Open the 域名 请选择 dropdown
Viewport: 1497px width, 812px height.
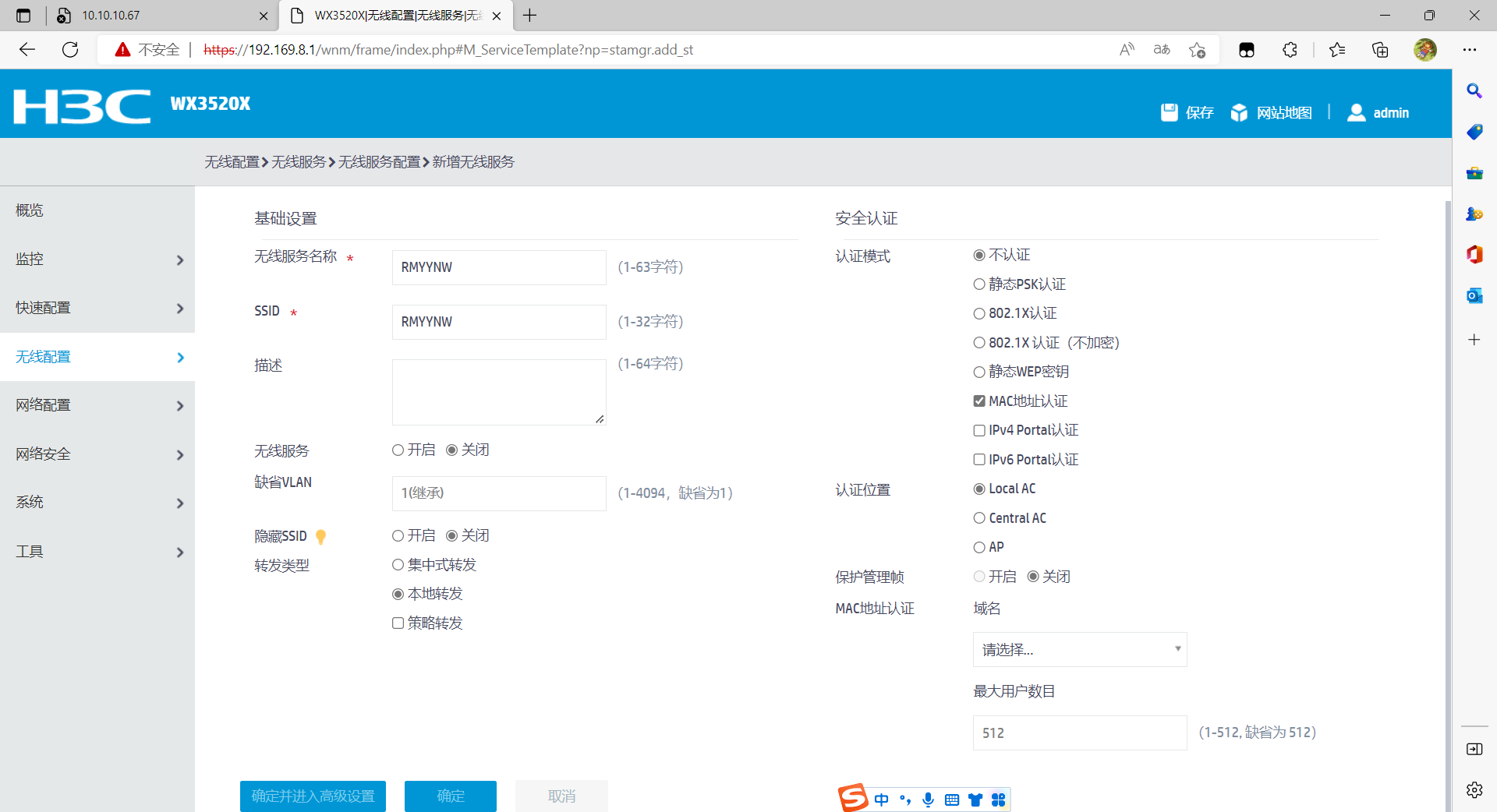(x=1079, y=649)
